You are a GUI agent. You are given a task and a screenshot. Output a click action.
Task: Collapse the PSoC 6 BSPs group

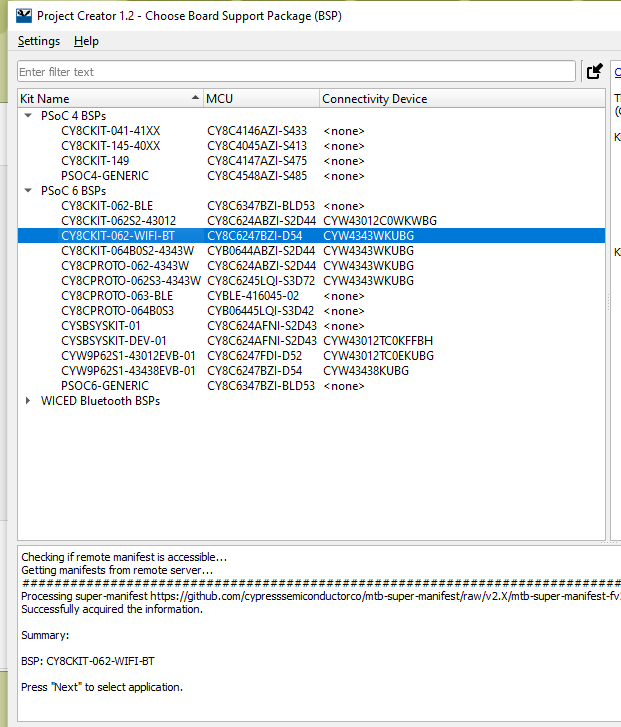[x=28, y=191]
